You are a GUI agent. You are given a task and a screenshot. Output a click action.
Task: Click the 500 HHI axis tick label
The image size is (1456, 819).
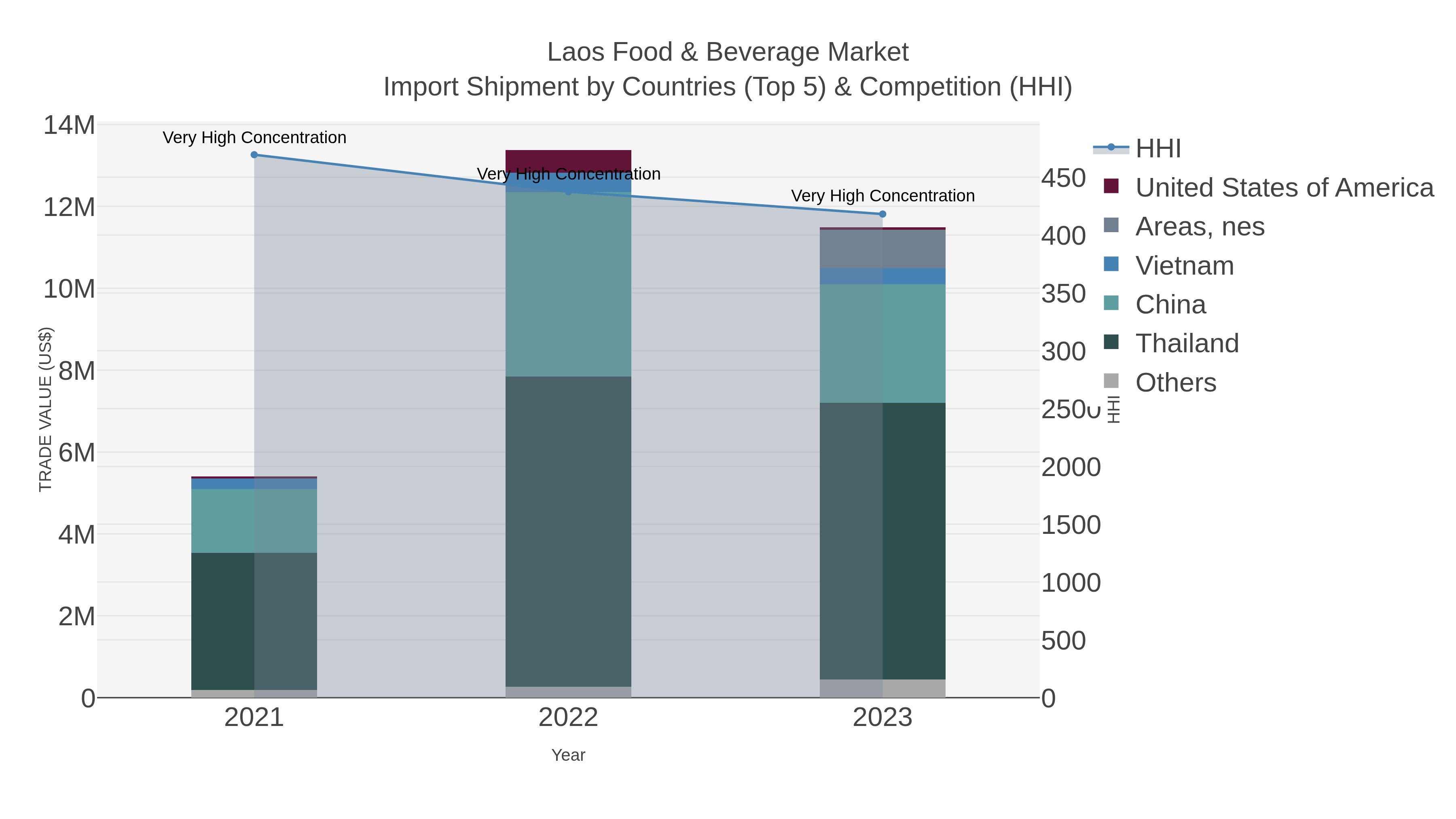pyautogui.click(x=1064, y=641)
